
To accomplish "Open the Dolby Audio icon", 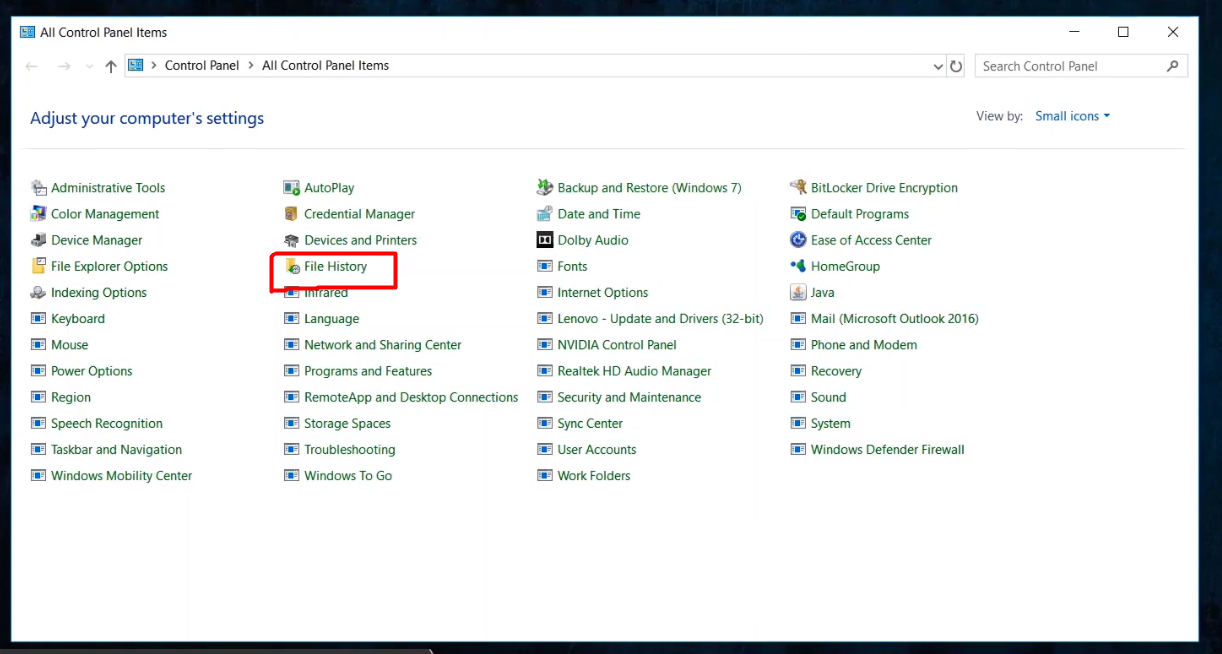I will 545,241.
